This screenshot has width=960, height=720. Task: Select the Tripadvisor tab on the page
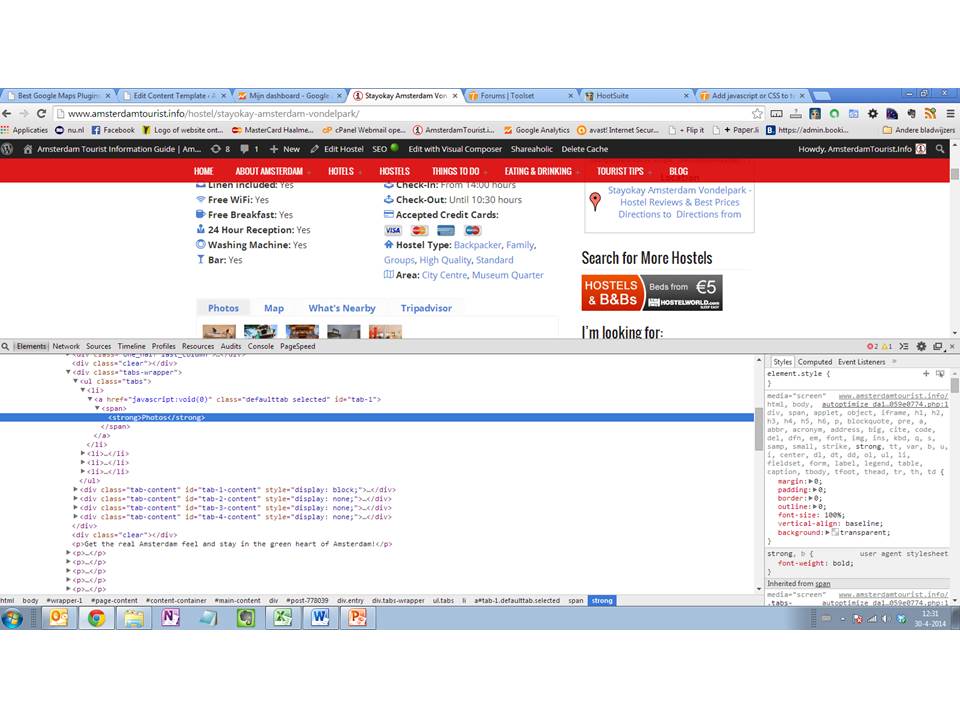pyautogui.click(x=426, y=308)
